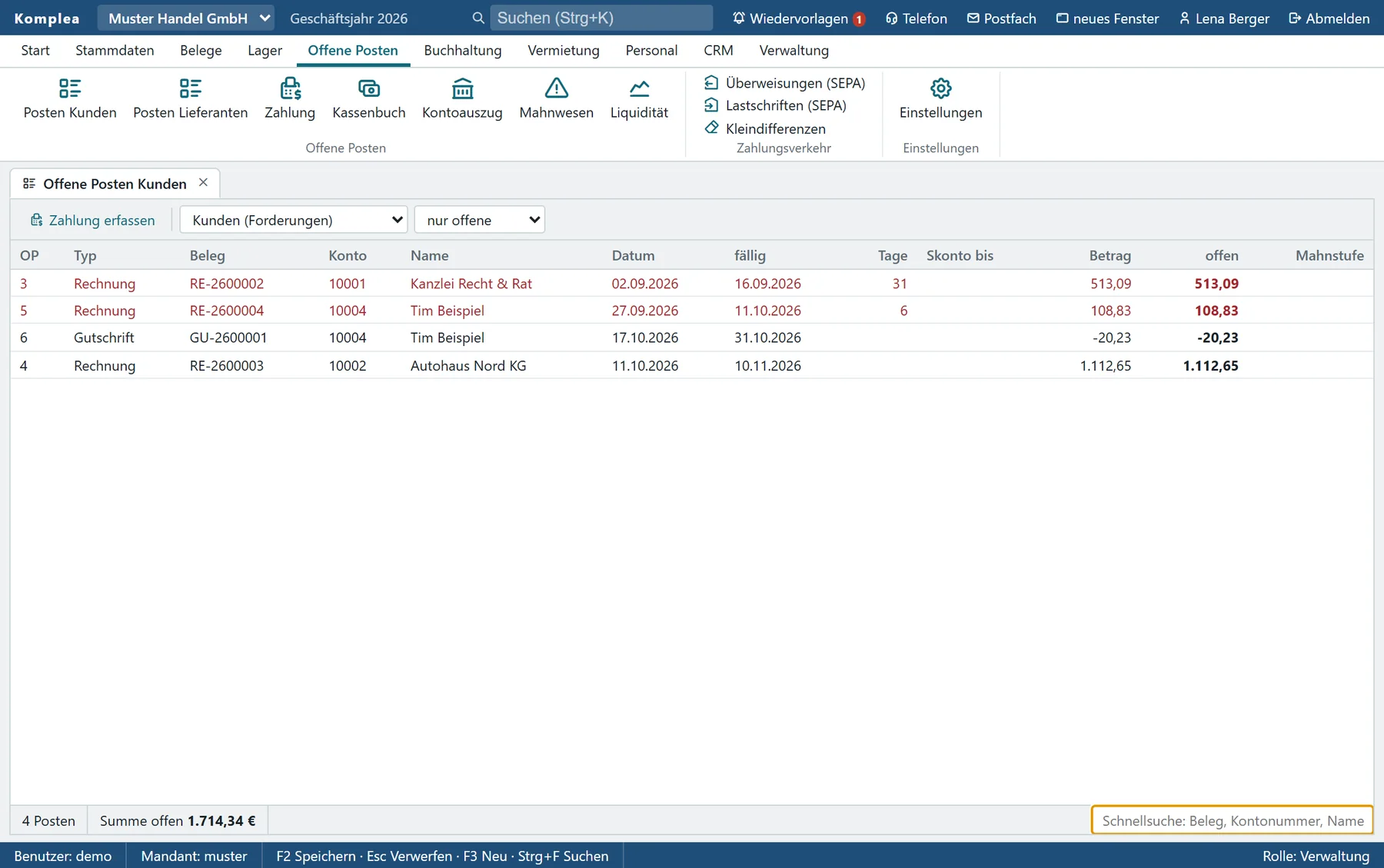Switch to the Stammdaten menu
This screenshot has width=1384, height=868.
(x=115, y=51)
